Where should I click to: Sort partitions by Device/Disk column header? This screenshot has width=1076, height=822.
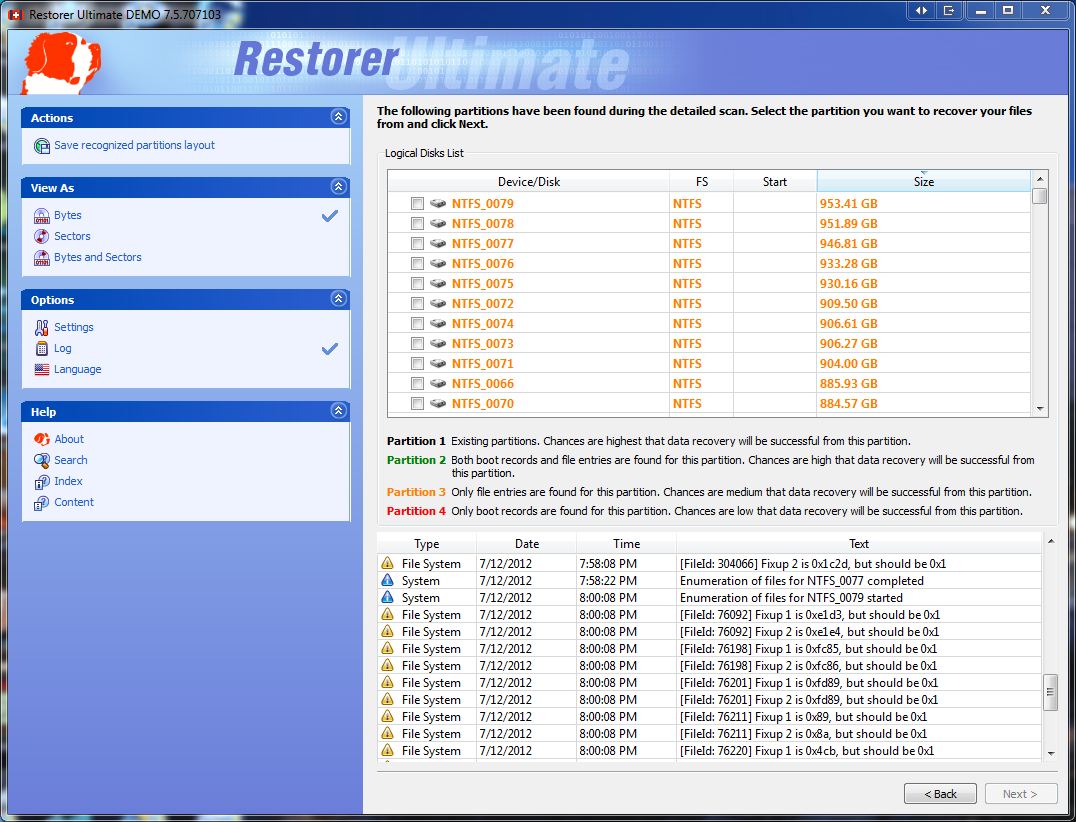tap(528, 181)
